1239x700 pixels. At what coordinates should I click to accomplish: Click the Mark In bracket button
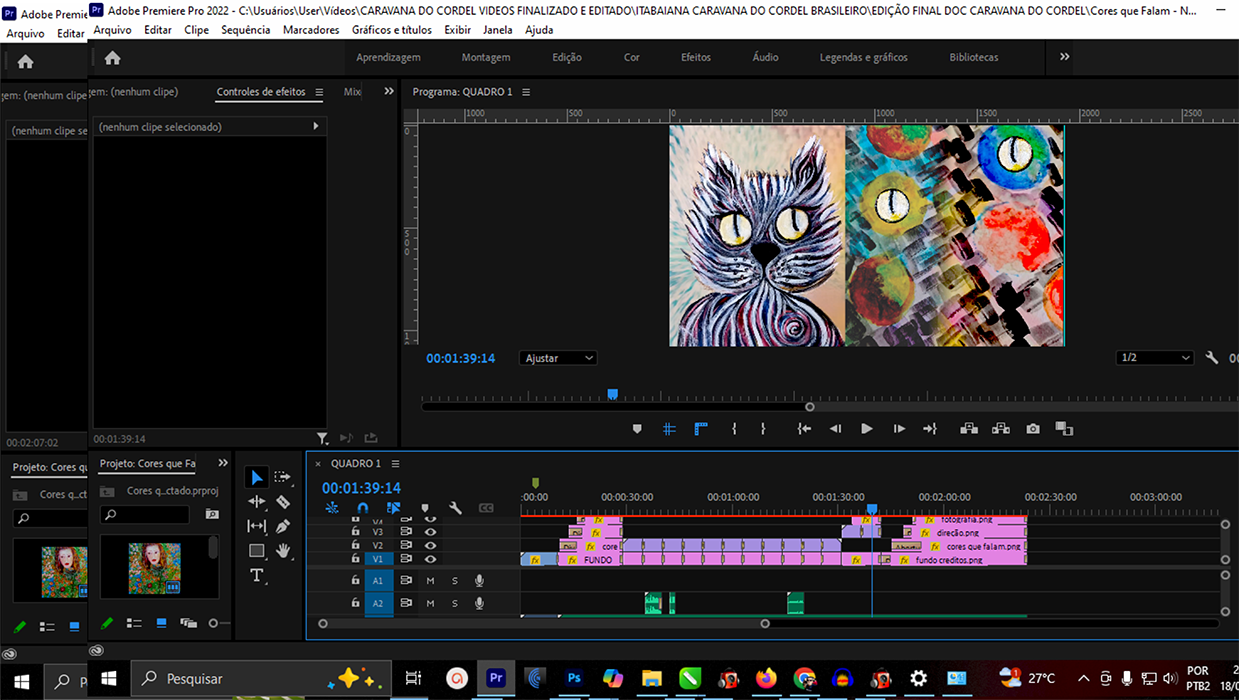[734, 429]
